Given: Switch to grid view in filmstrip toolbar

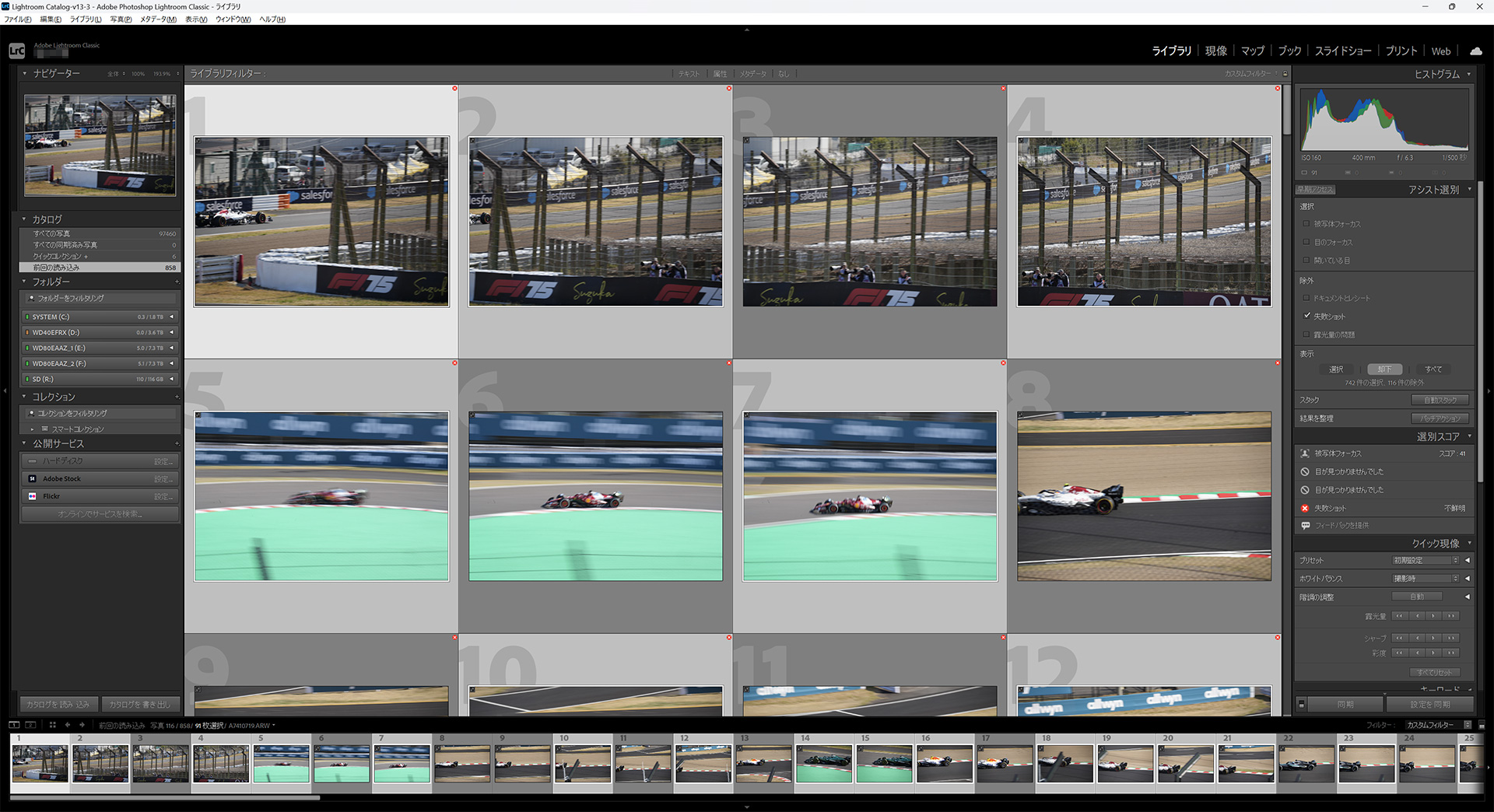Looking at the screenshot, I should 53,725.
